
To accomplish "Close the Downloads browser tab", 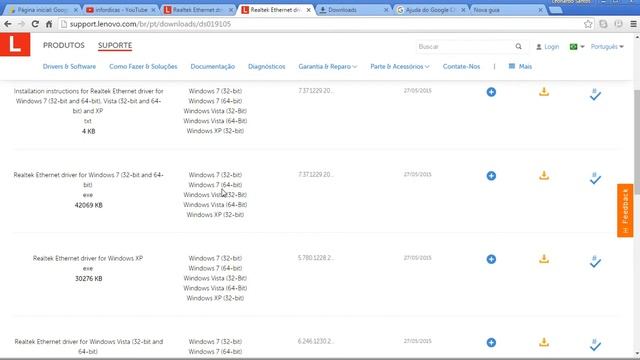I will tap(386, 10).
